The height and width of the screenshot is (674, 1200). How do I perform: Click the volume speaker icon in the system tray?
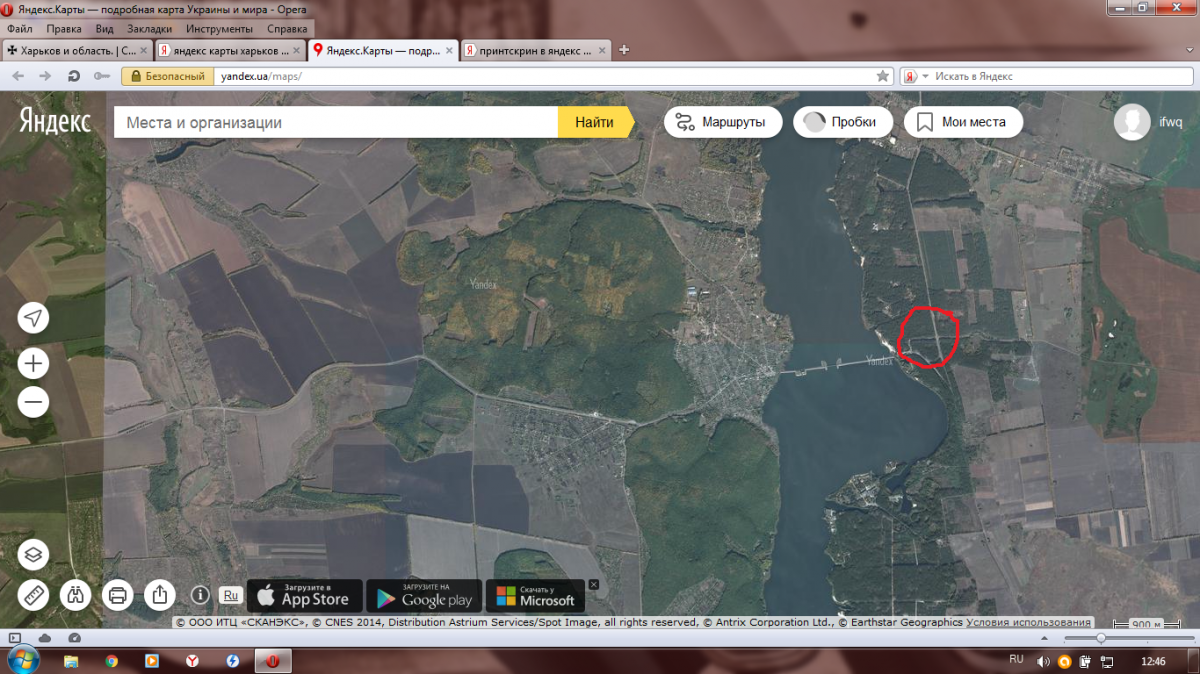click(x=1044, y=661)
